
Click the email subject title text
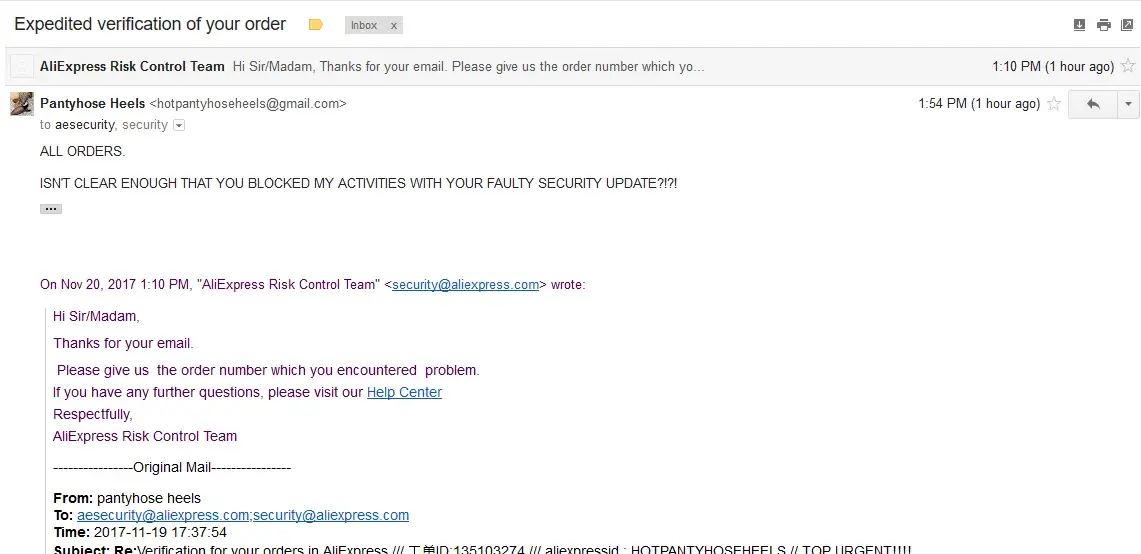[x=150, y=24]
